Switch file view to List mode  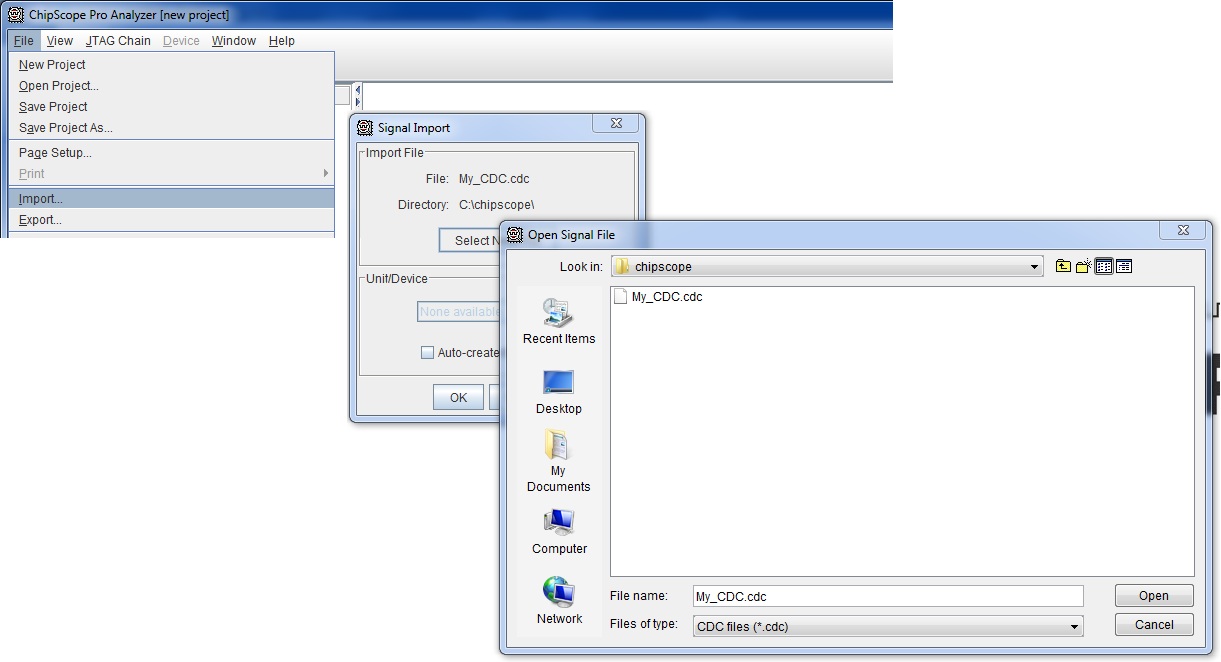pyautogui.click(x=1104, y=266)
